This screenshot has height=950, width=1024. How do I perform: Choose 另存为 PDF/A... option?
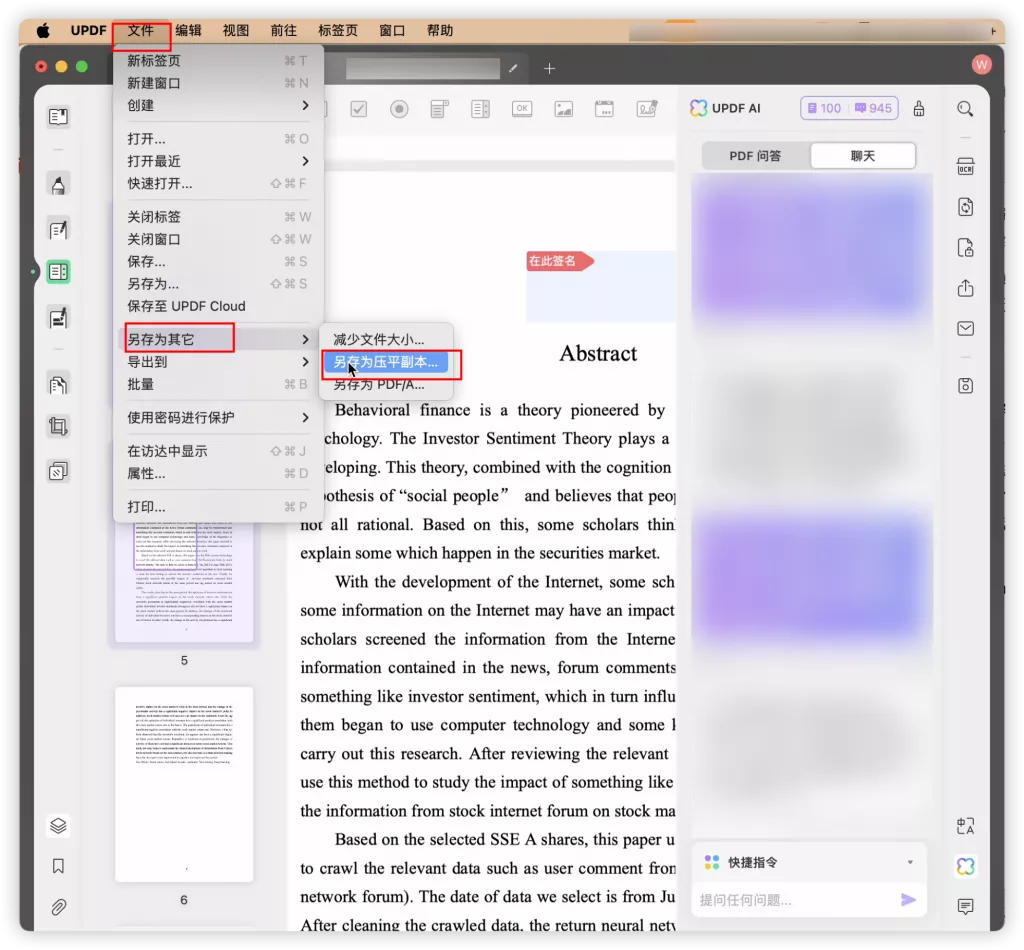tap(386, 385)
